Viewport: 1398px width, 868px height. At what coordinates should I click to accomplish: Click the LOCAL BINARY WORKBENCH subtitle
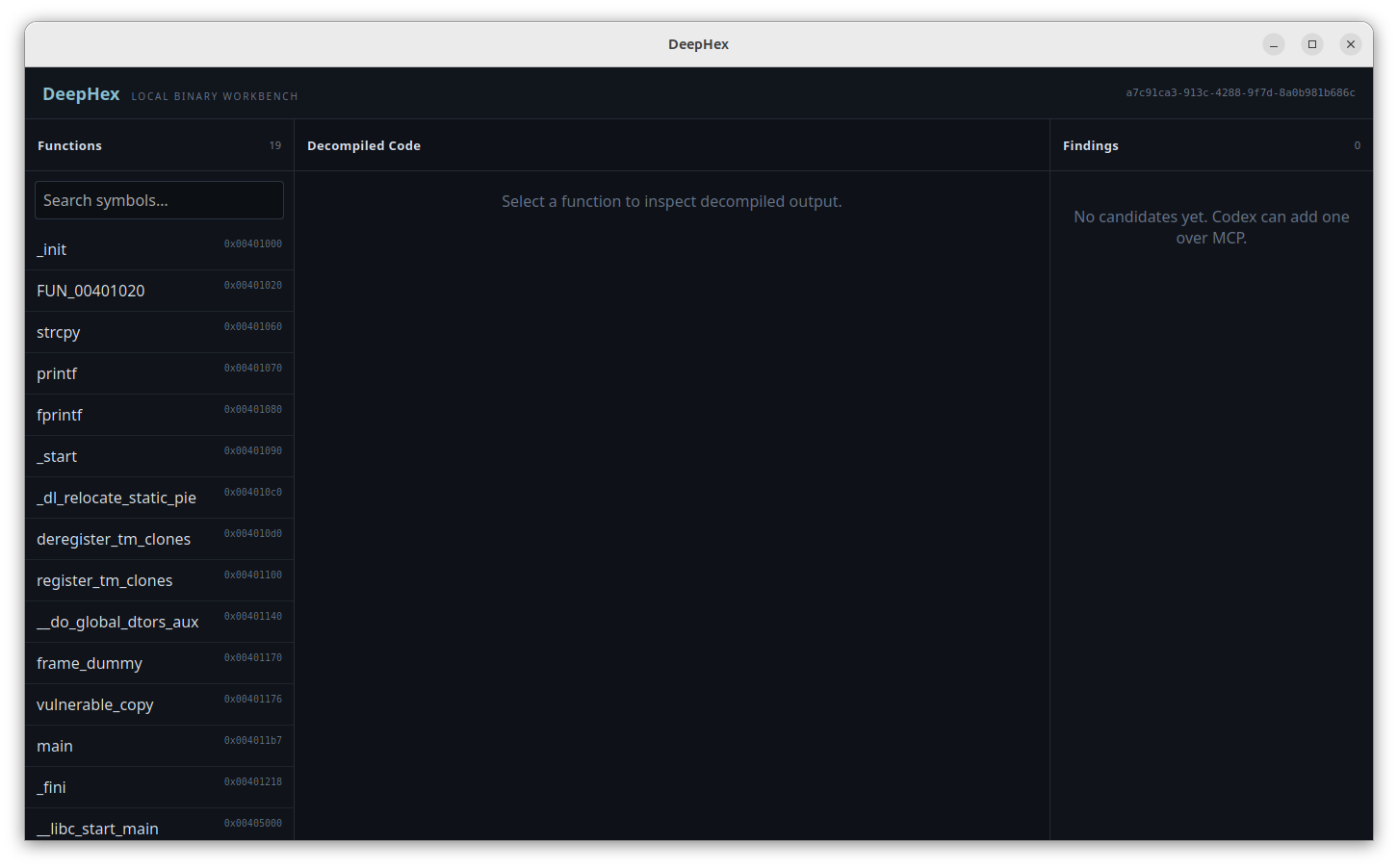point(215,96)
